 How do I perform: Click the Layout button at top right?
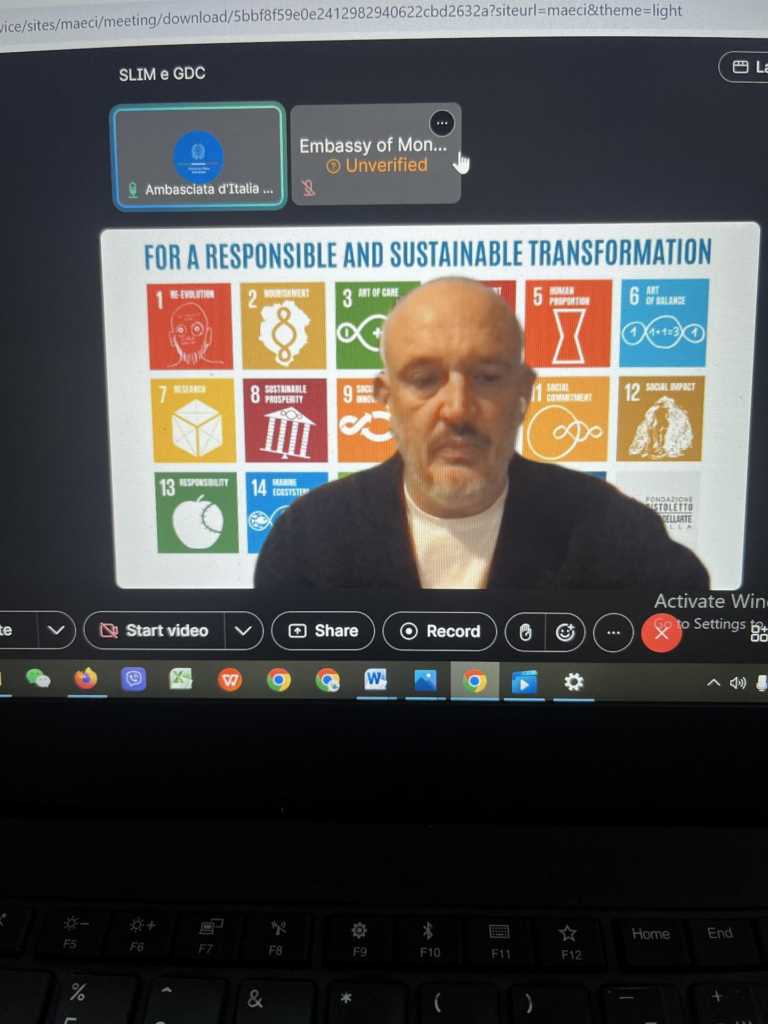[744, 67]
